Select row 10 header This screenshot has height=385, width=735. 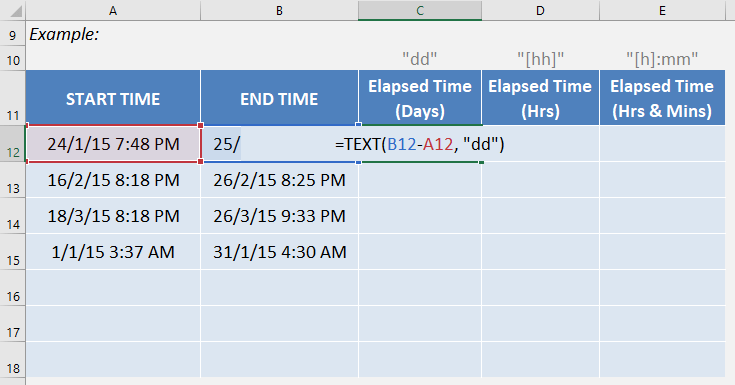click(13, 58)
